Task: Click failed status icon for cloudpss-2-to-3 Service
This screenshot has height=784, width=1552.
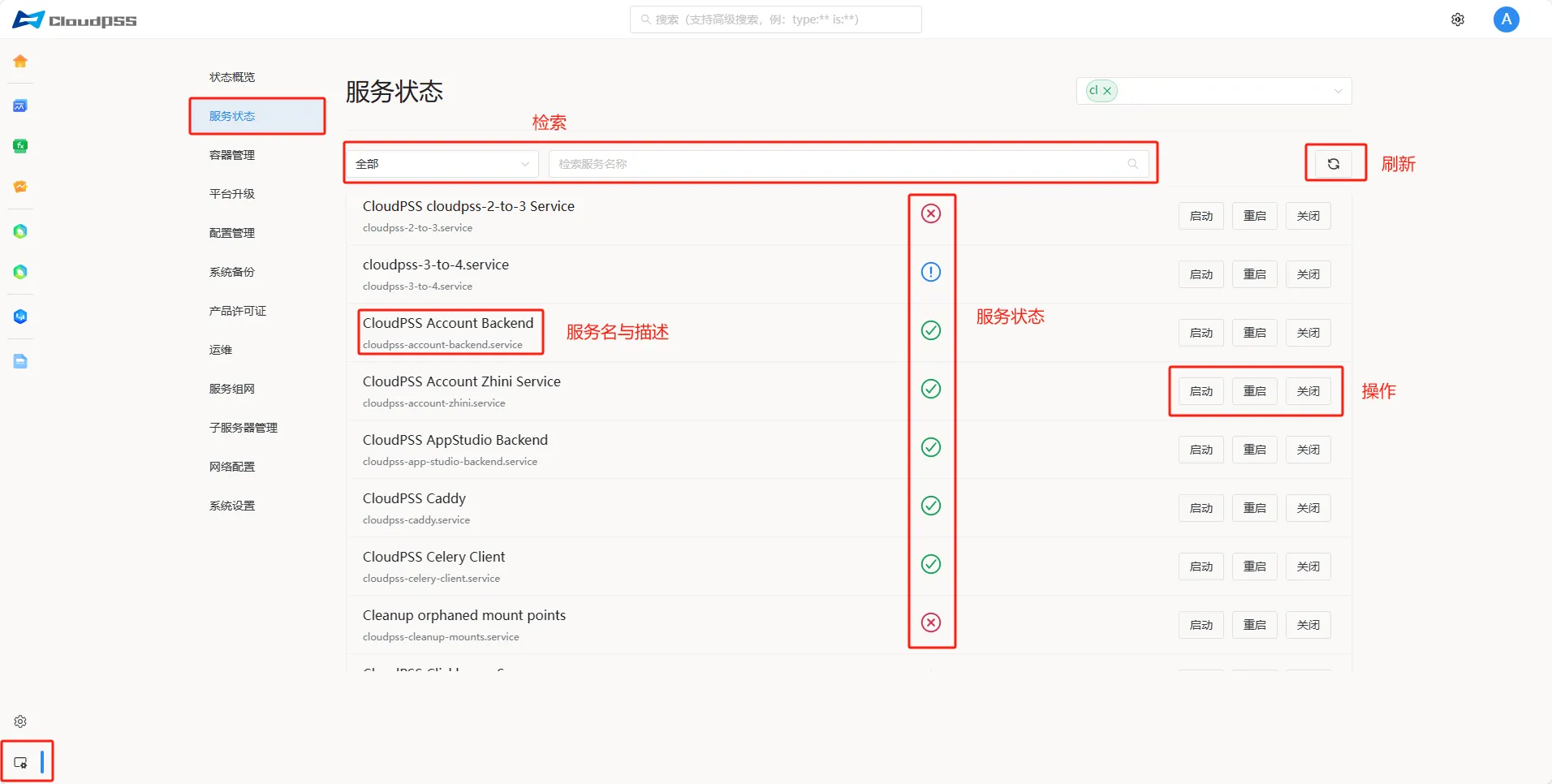Action: pyautogui.click(x=931, y=213)
